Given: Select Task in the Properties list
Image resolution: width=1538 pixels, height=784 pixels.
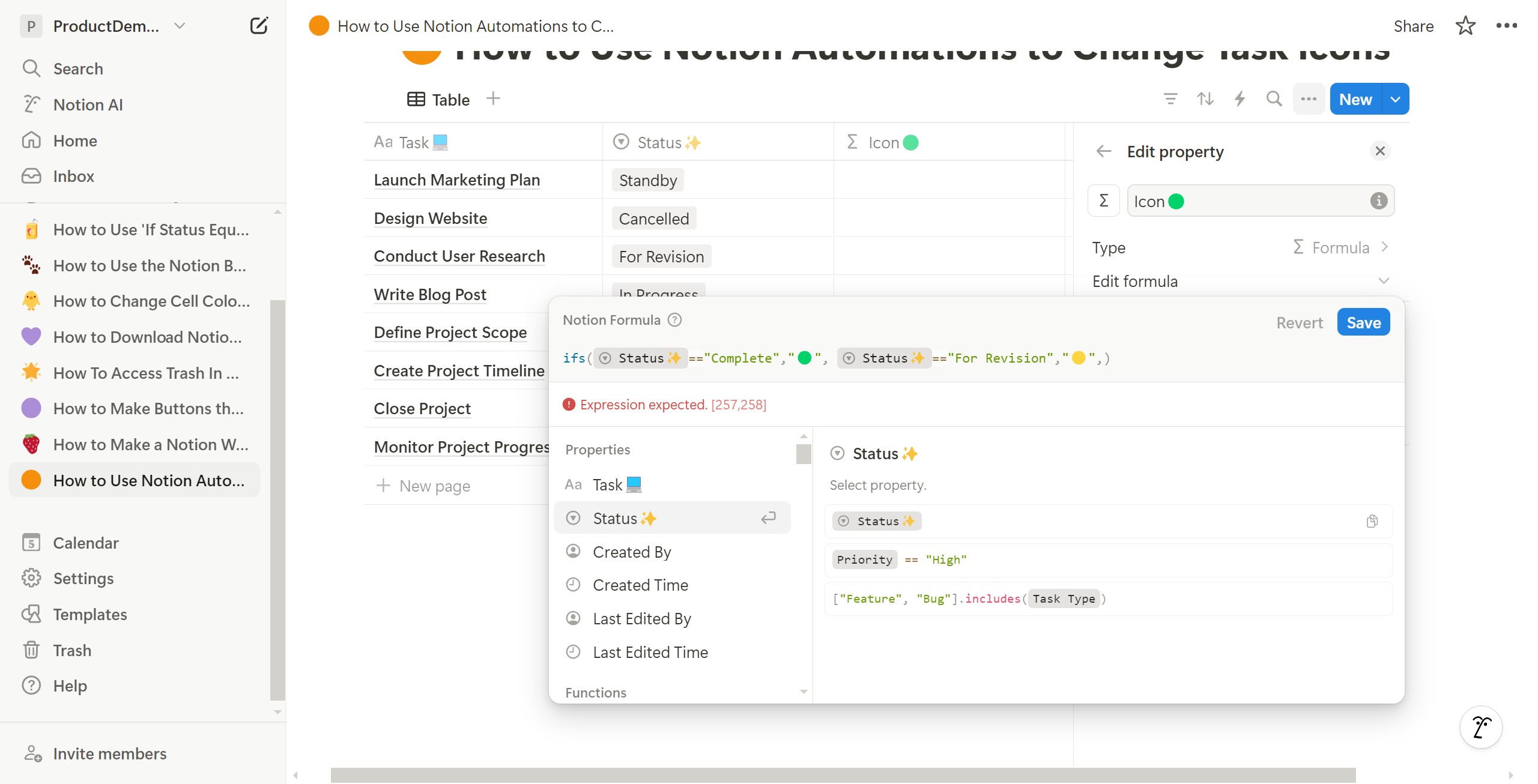Looking at the screenshot, I should tap(673, 484).
